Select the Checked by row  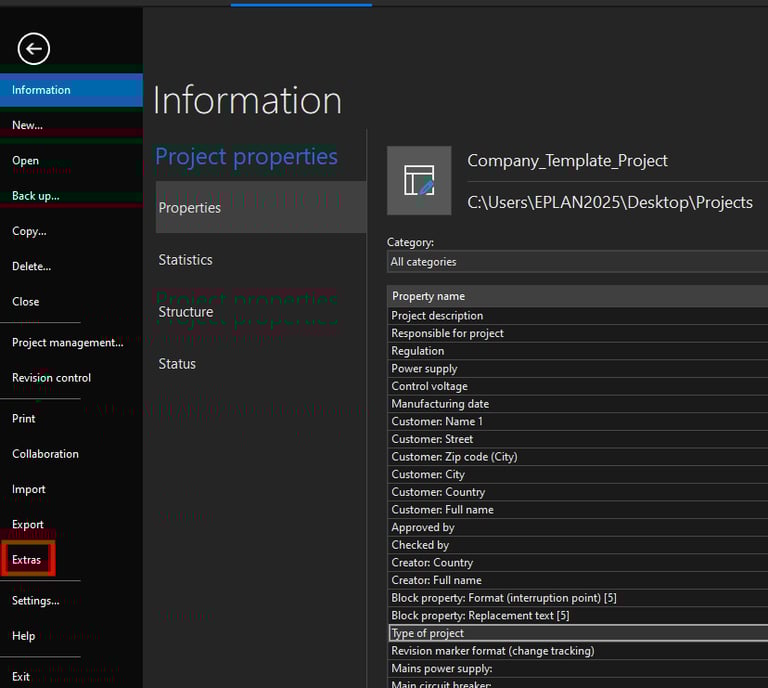click(x=577, y=545)
